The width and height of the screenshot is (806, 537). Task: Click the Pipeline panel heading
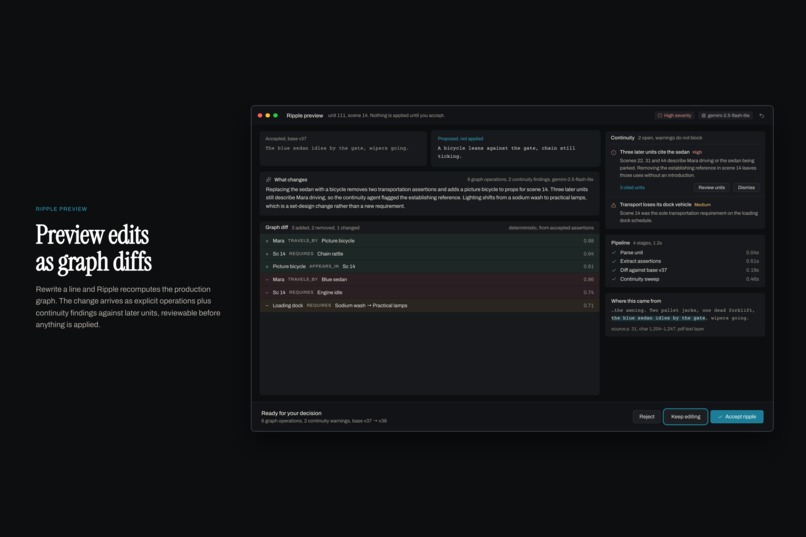[x=620, y=243]
